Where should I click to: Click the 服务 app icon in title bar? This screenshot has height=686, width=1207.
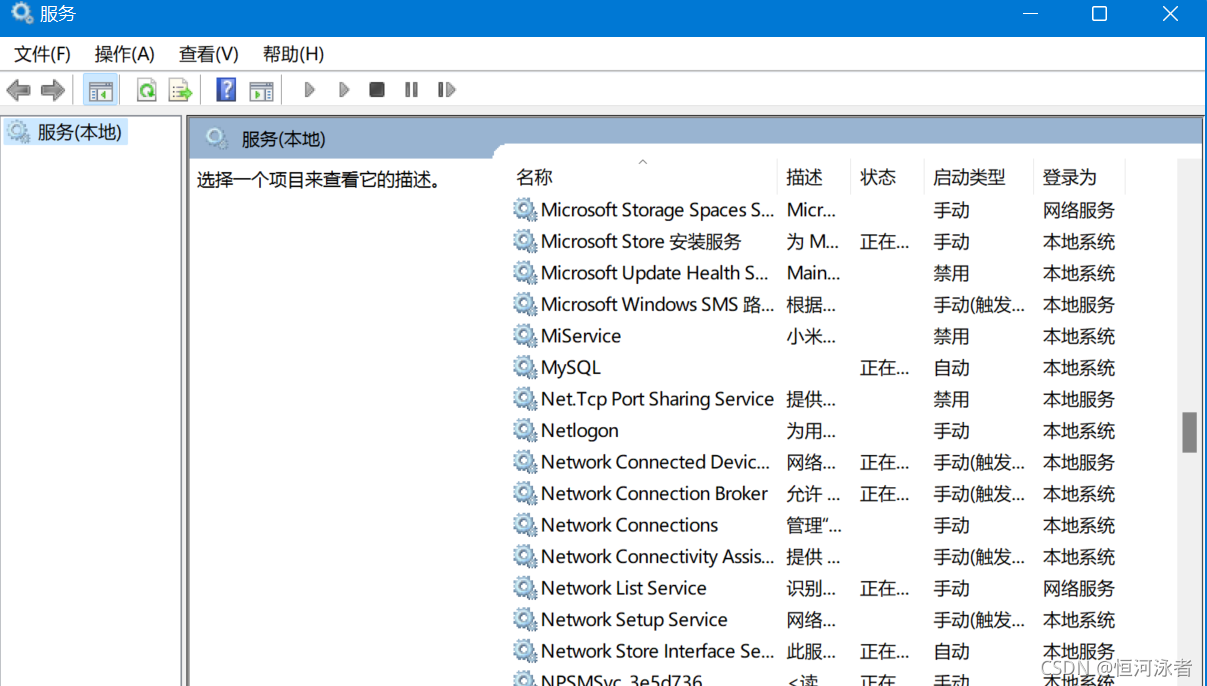21,13
